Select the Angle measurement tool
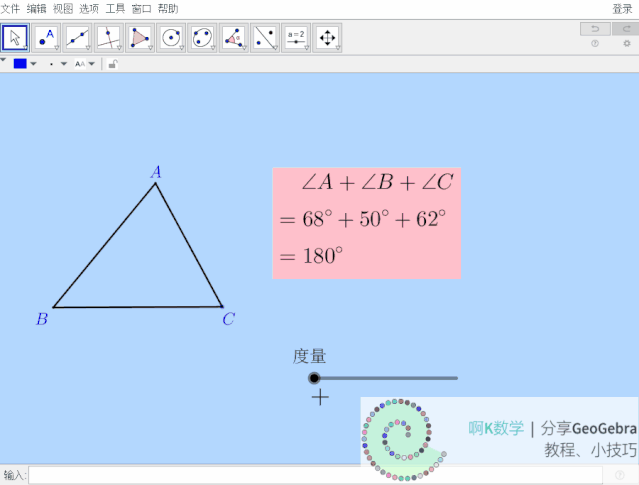The image size is (639, 485). point(234,38)
